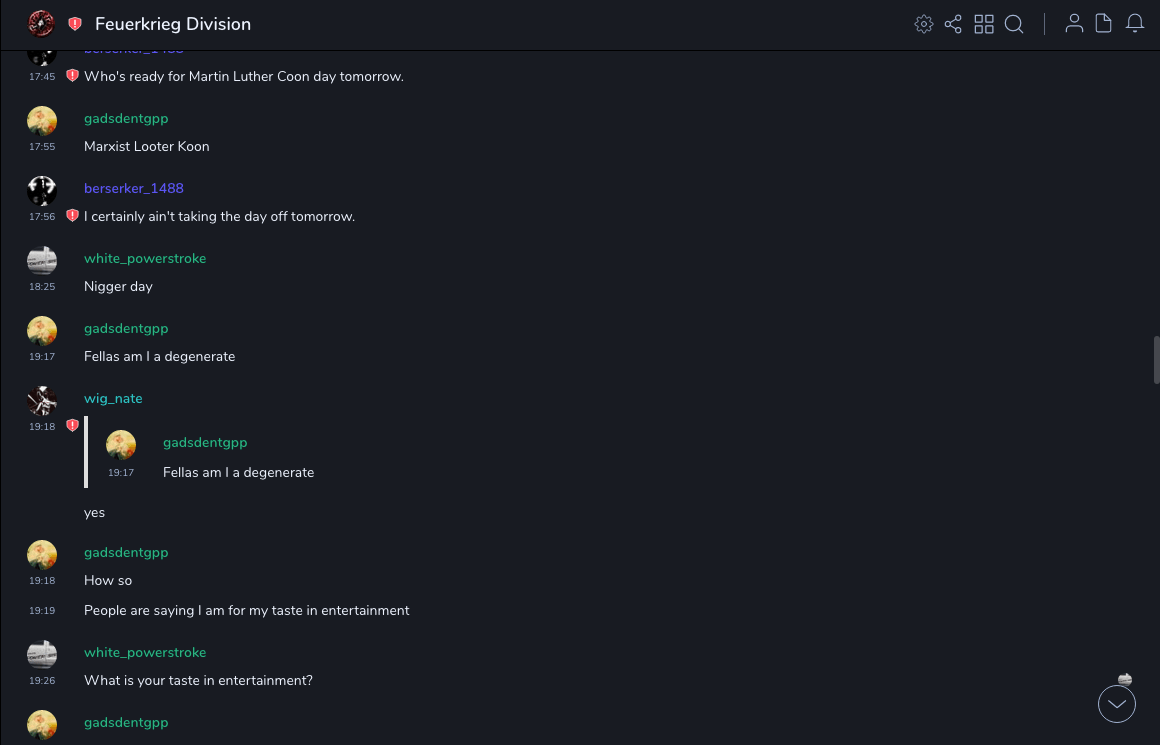
Task: Click the document file icon in header
Action: [x=1104, y=24]
